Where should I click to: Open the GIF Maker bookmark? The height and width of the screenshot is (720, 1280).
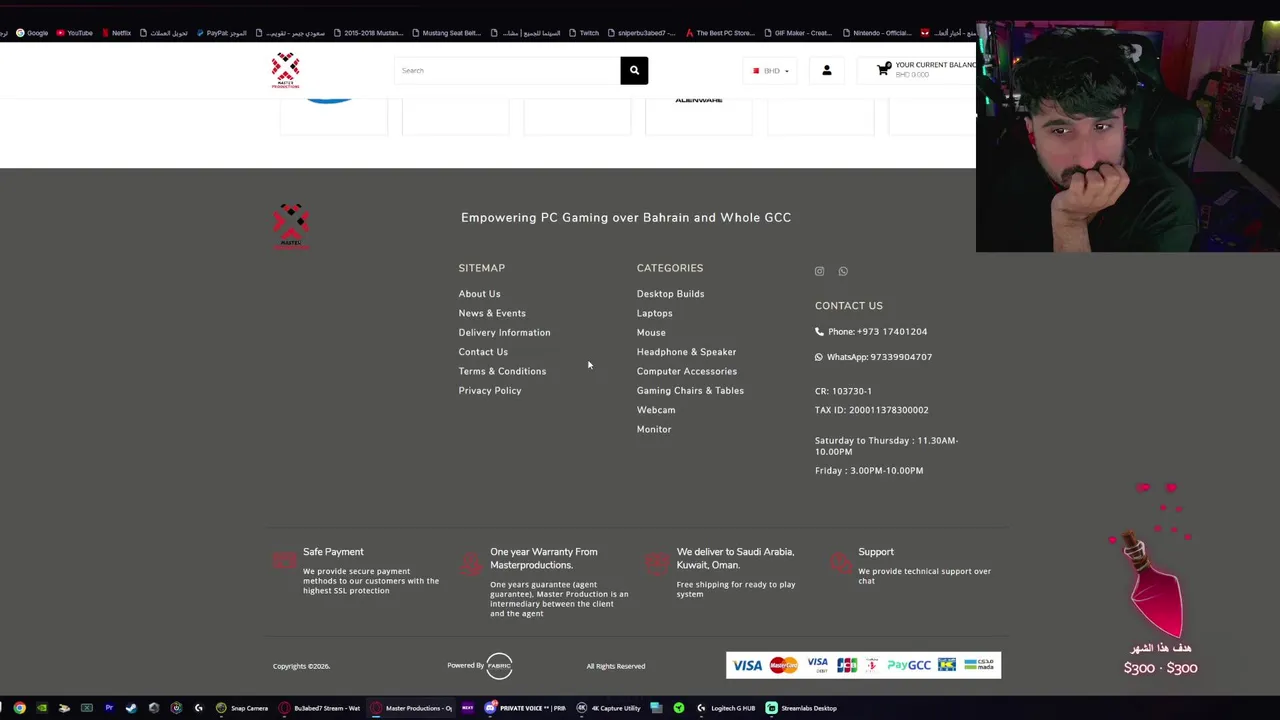[798, 33]
